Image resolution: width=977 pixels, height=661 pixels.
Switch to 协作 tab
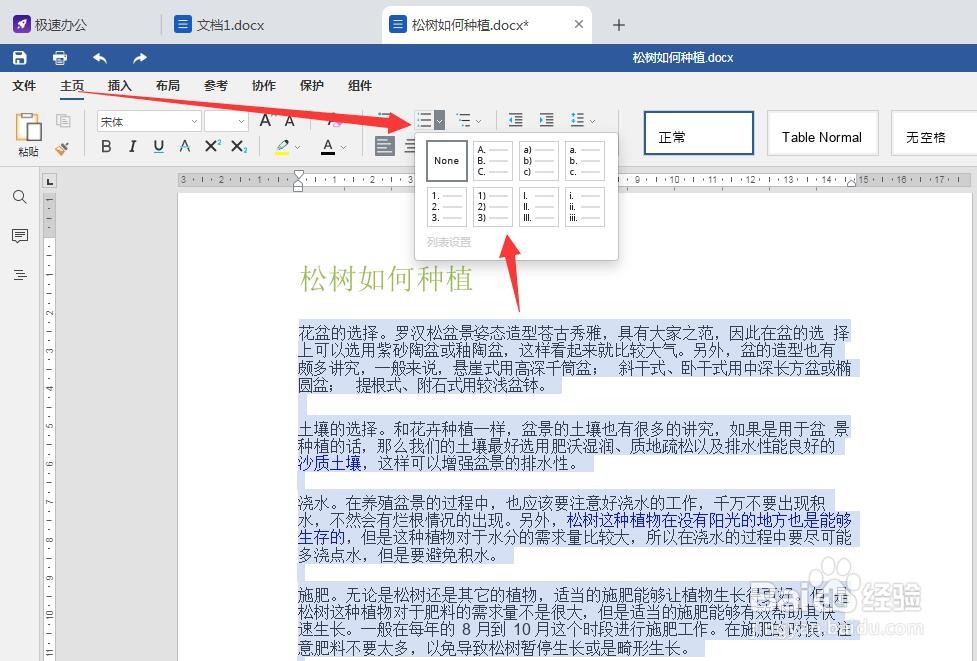pos(264,86)
